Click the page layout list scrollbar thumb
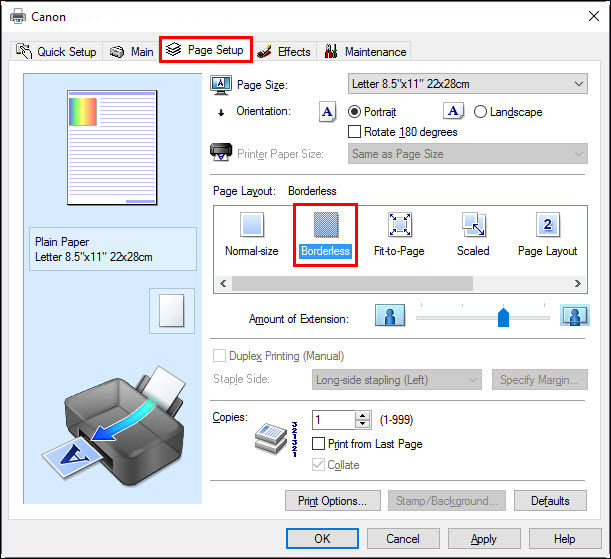This screenshot has width=611, height=559. click(x=353, y=283)
